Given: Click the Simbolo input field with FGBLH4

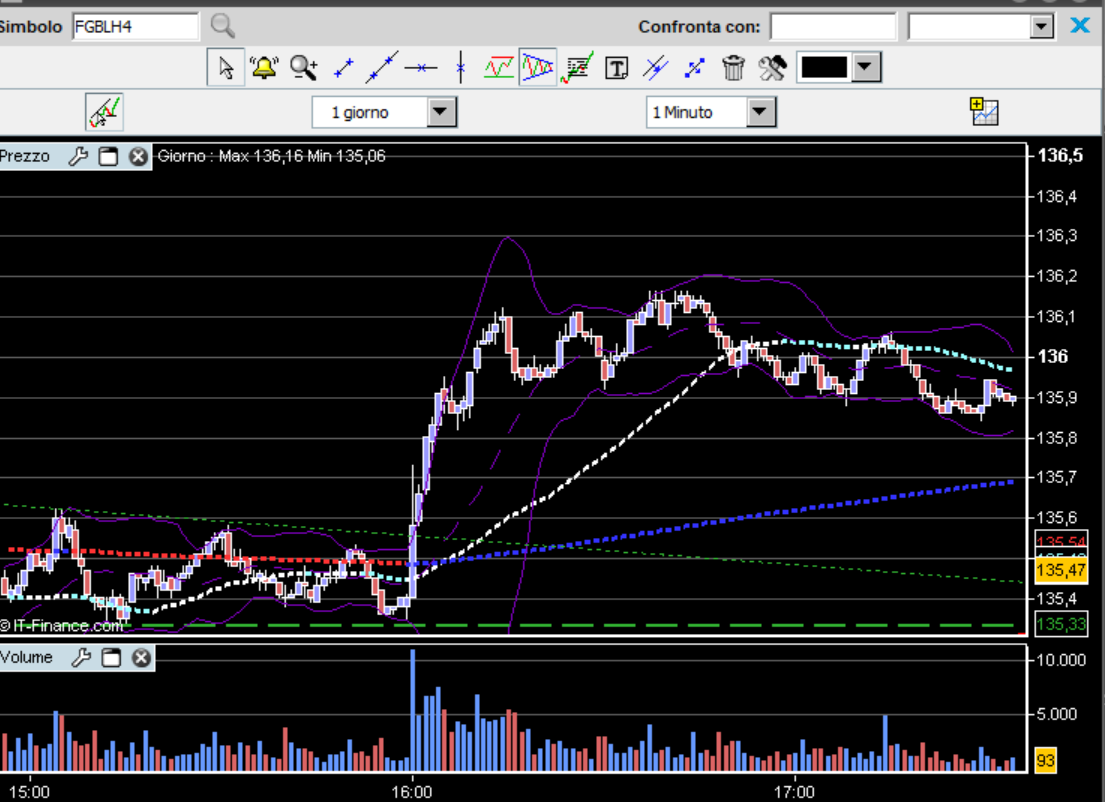Looking at the screenshot, I should pos(134,26).
